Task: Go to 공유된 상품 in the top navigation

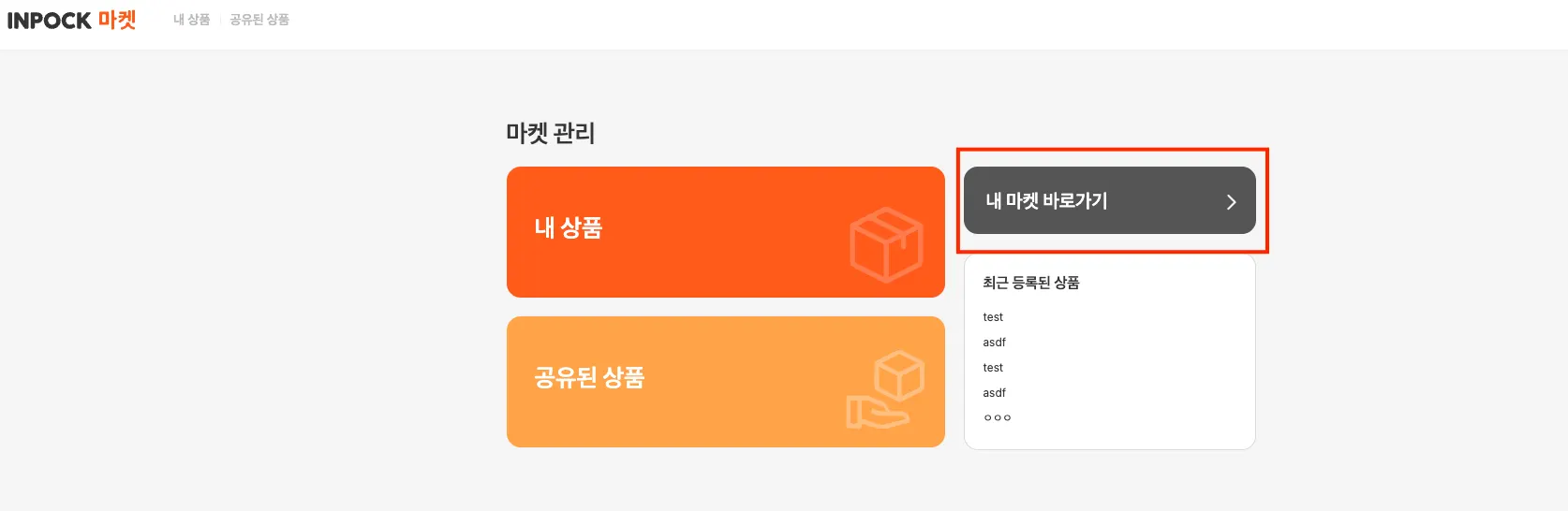Action: click(x=259, y=20)
